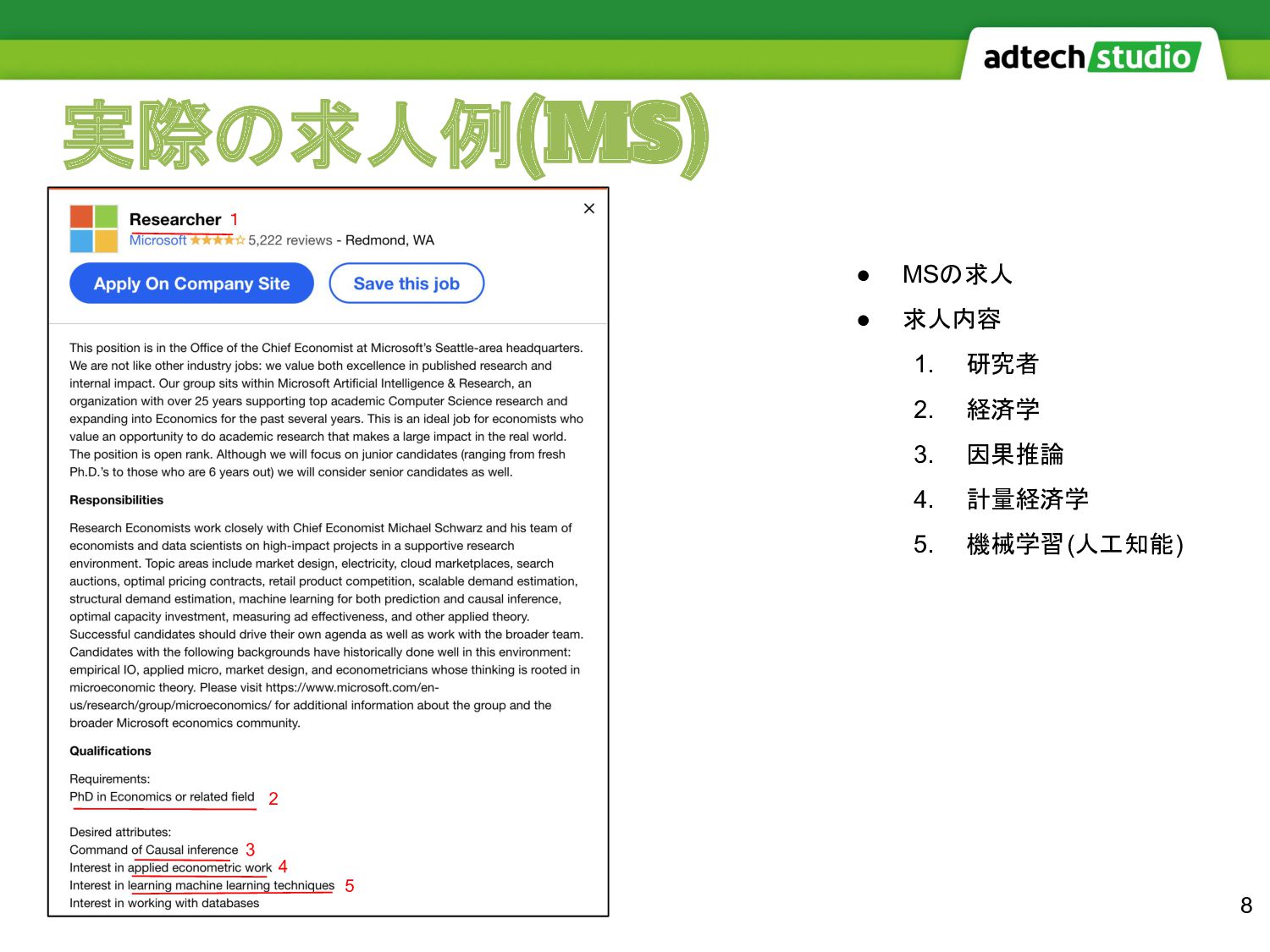Click the Apply On Company Site button
Screen dimensions: 1270x952
191,283
